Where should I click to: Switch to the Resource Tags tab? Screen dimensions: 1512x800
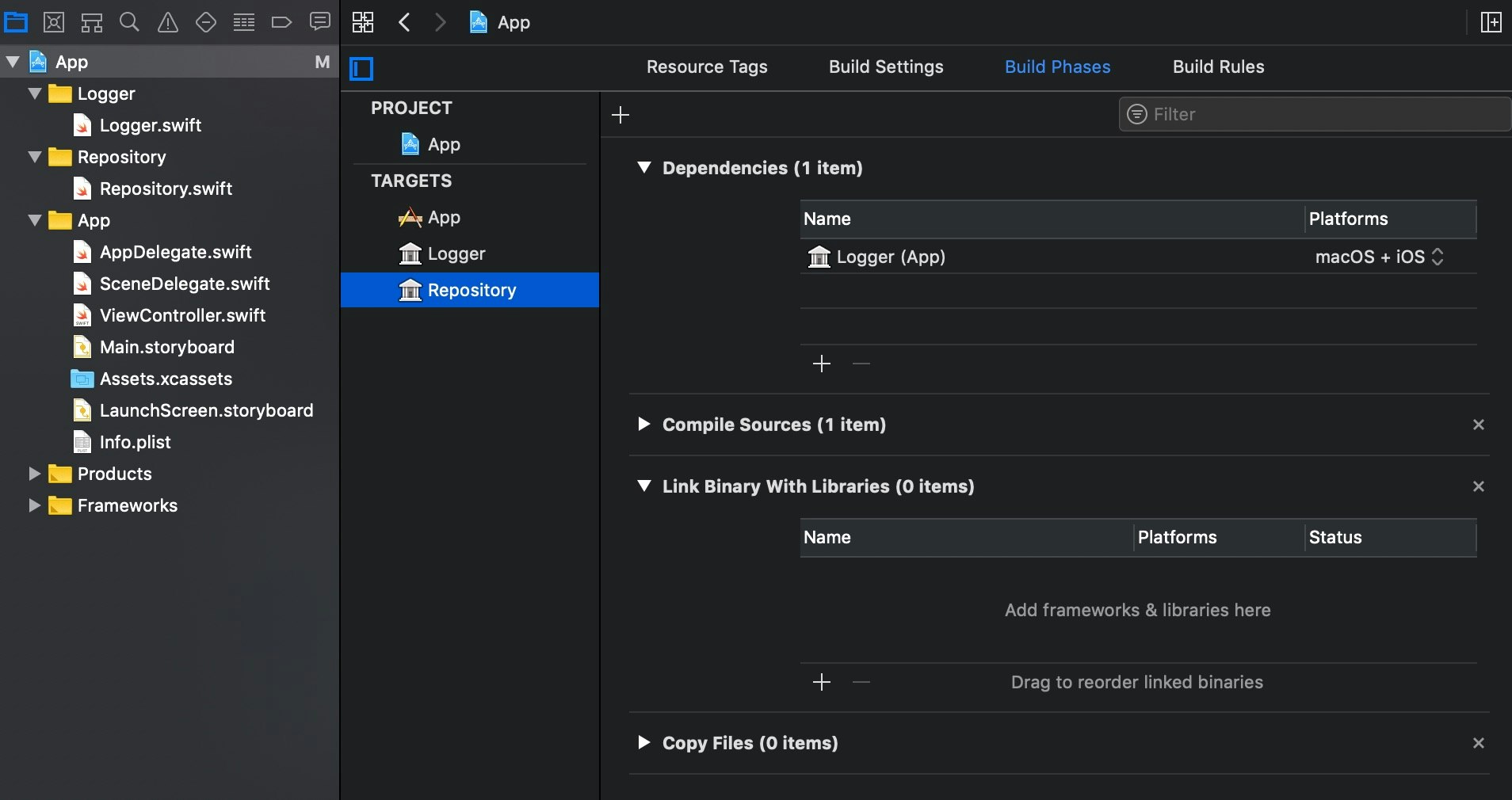point(707,67)
